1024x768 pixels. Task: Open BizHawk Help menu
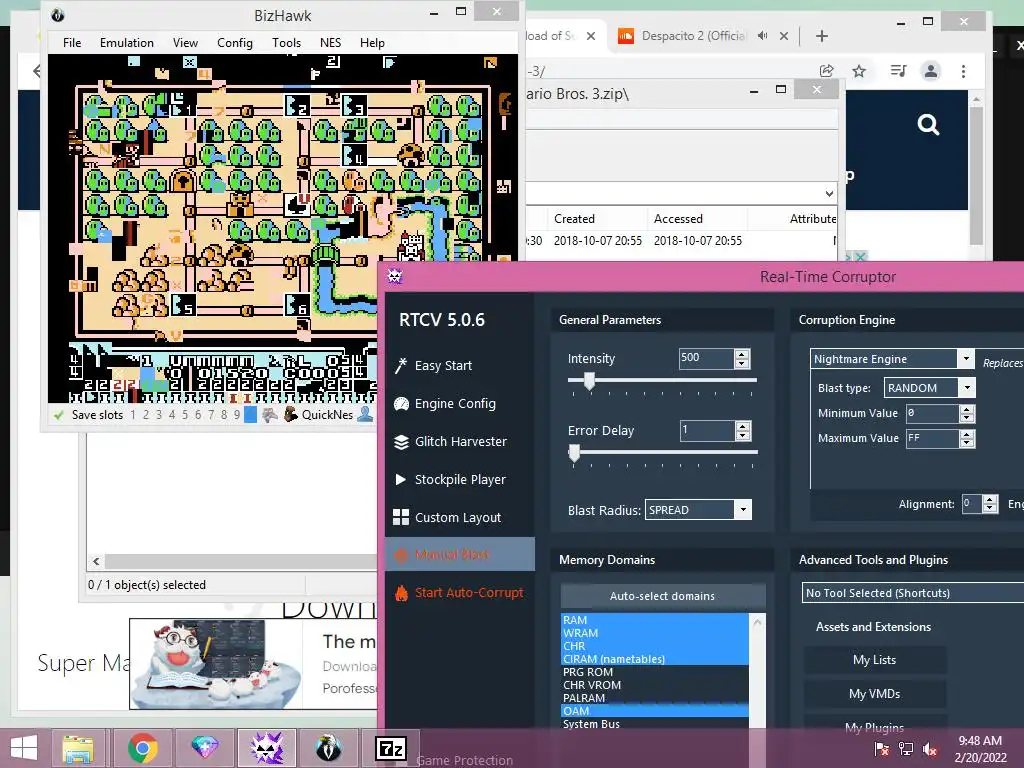[372, 42]
